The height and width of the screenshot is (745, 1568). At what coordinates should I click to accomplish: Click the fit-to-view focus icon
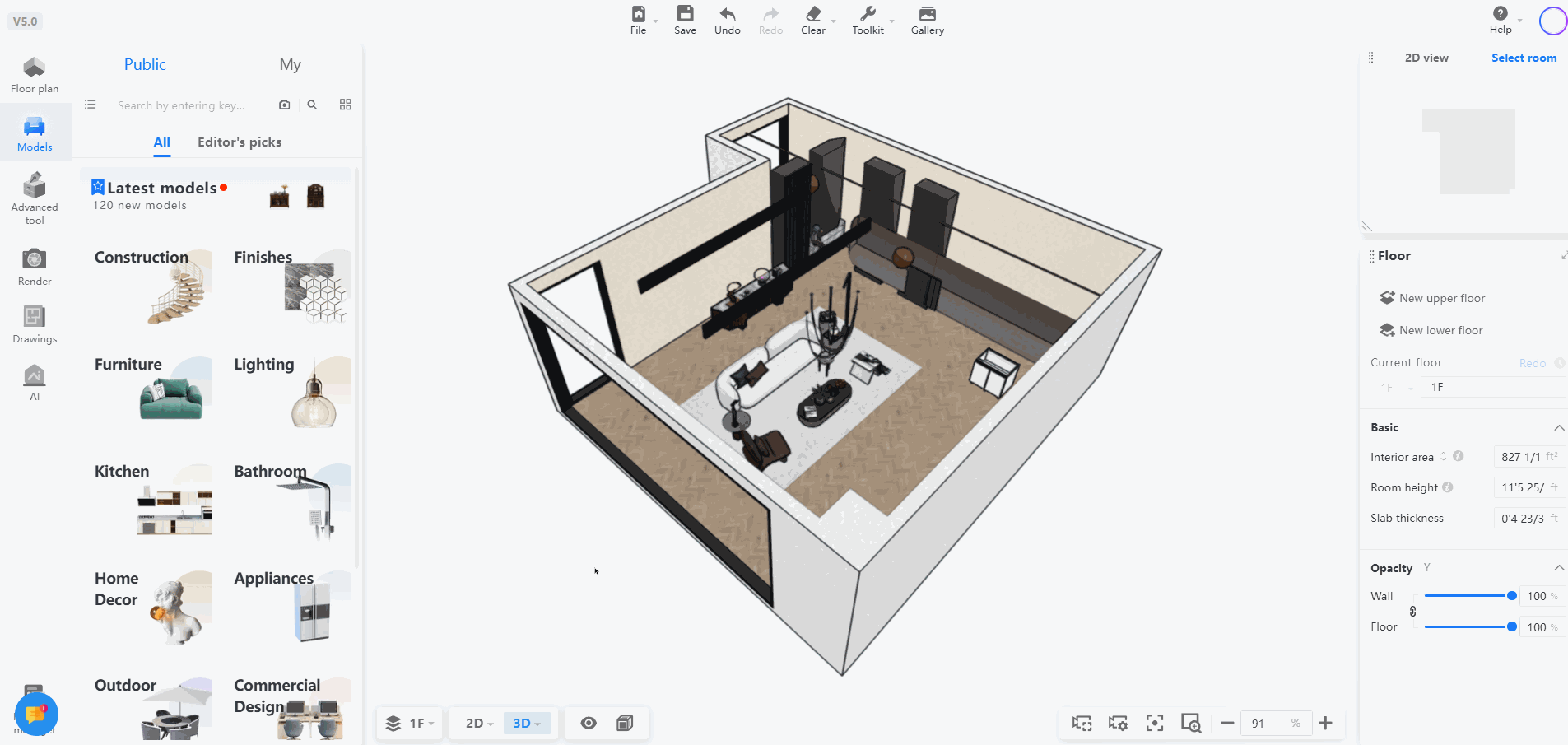coord(1155,723)
